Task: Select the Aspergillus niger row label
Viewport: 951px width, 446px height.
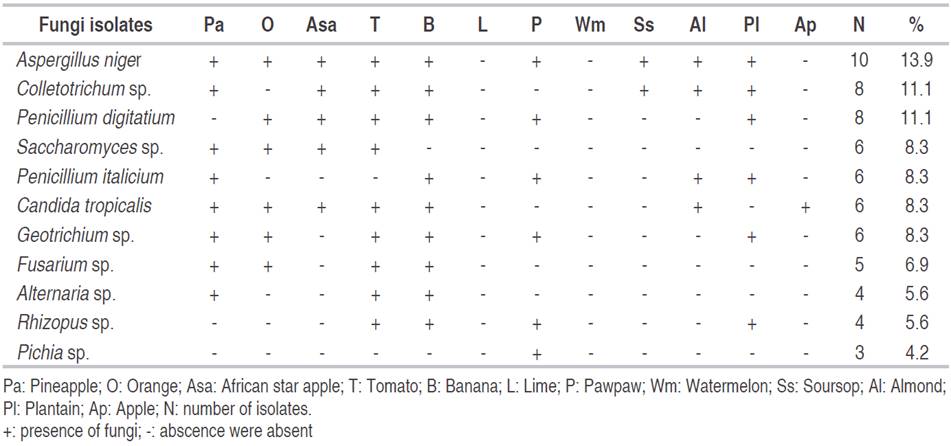Action: tap(76, 60)
